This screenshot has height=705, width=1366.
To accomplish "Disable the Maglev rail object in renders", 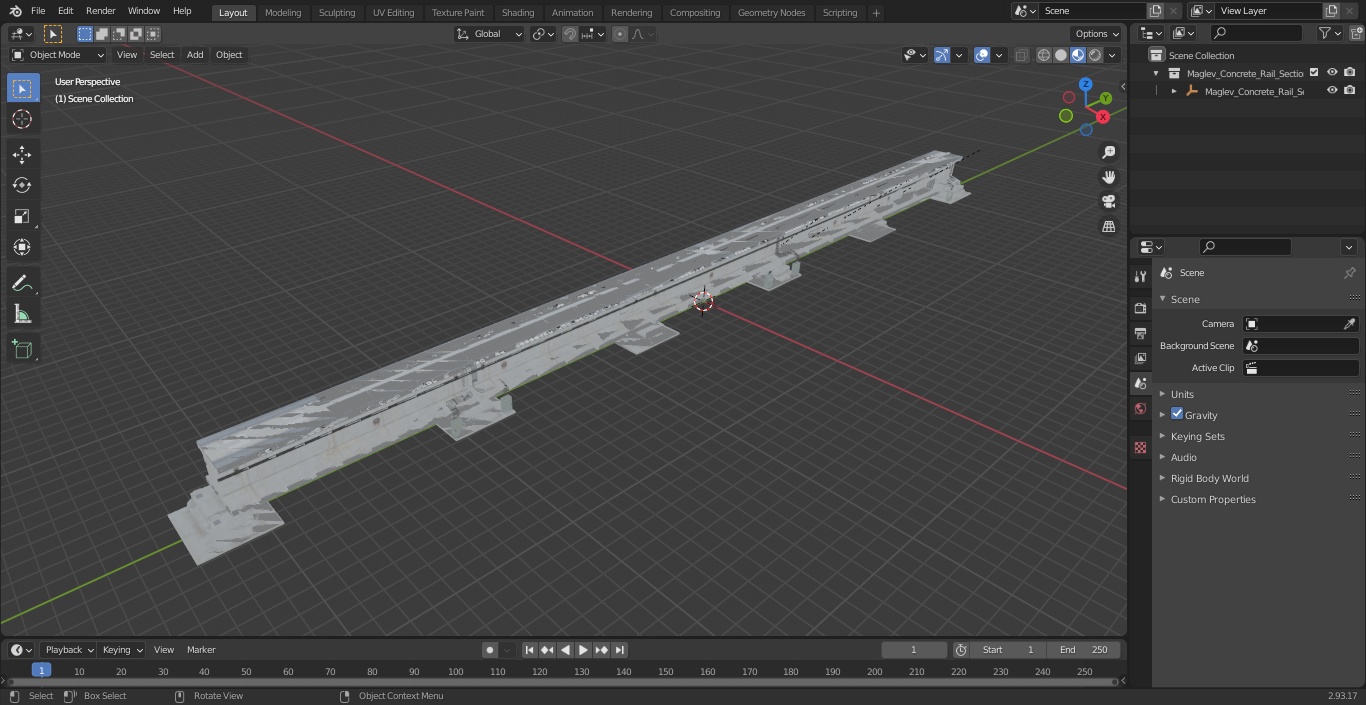I will pos(1350,91).
